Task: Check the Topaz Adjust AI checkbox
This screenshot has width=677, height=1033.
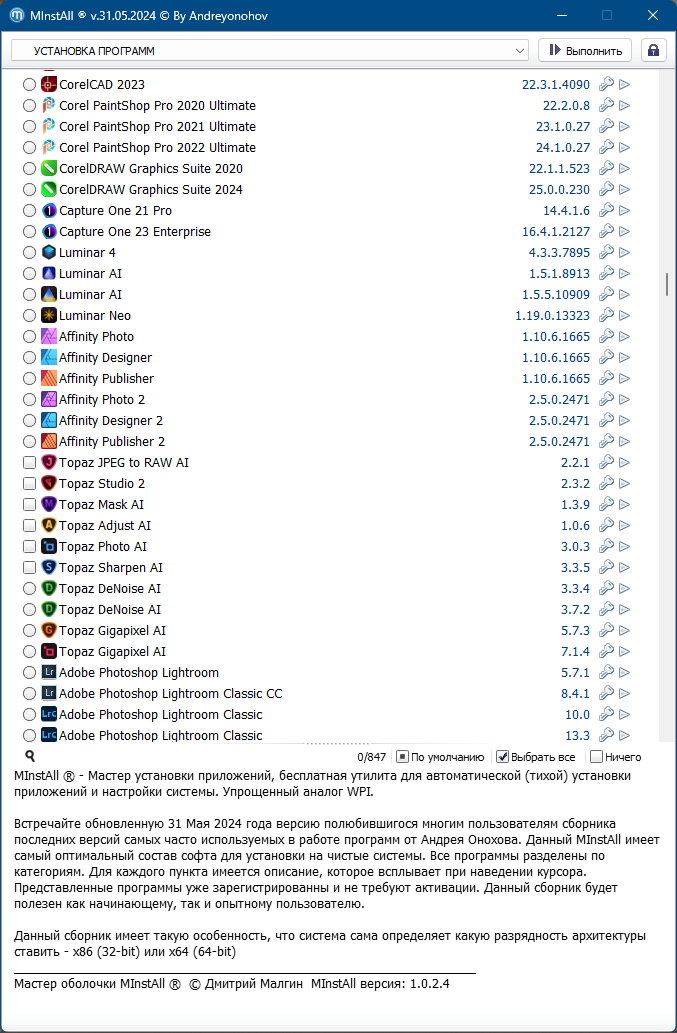Action: point(29,526)
